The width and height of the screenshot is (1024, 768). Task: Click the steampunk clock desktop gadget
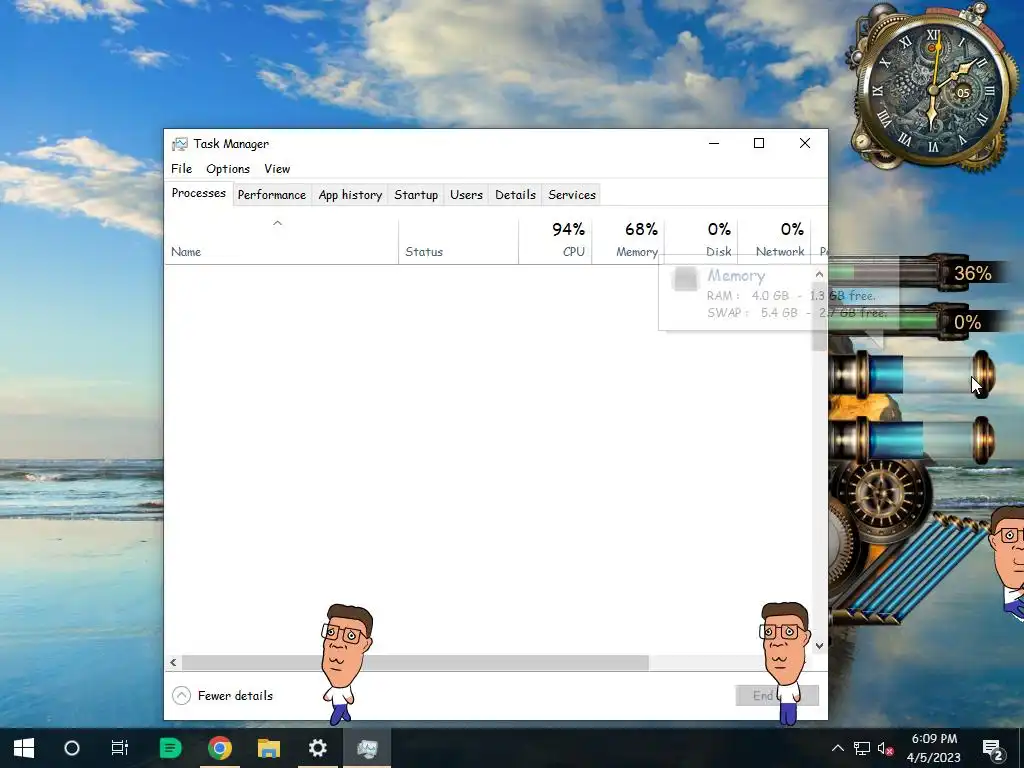tap(935, 91)
